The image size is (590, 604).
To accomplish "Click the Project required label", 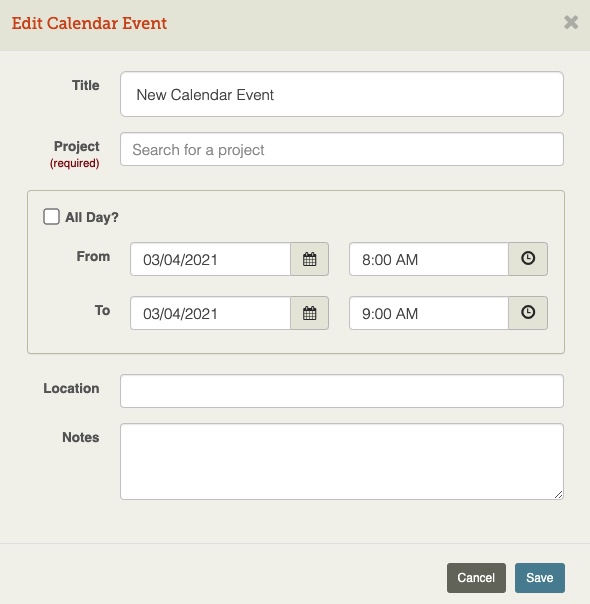I will click(x=75, y=154).
